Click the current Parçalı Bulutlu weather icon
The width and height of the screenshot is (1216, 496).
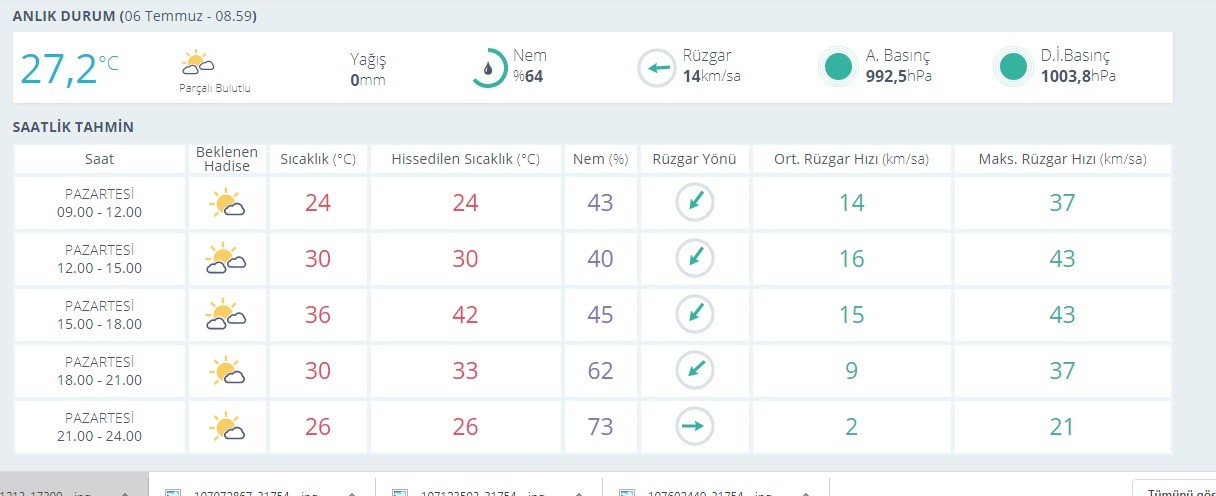coord(197,63)
